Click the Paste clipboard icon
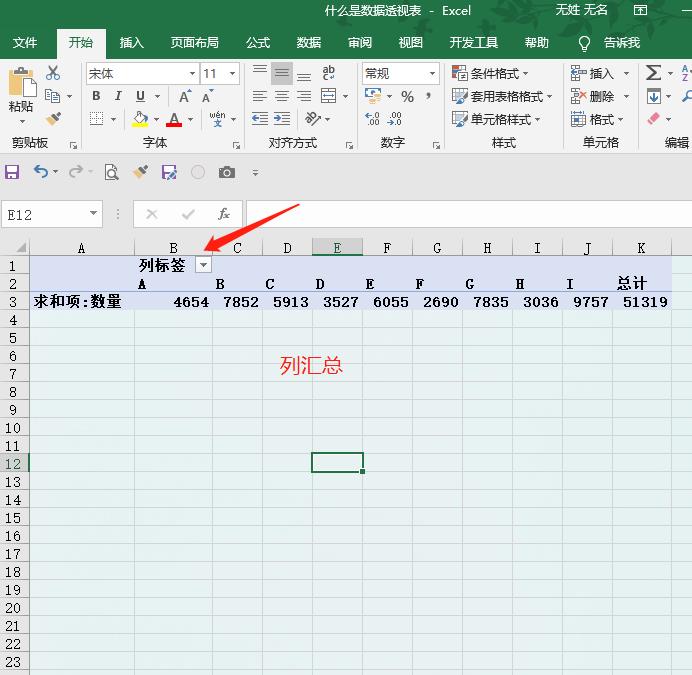 (x=22, y=83)
